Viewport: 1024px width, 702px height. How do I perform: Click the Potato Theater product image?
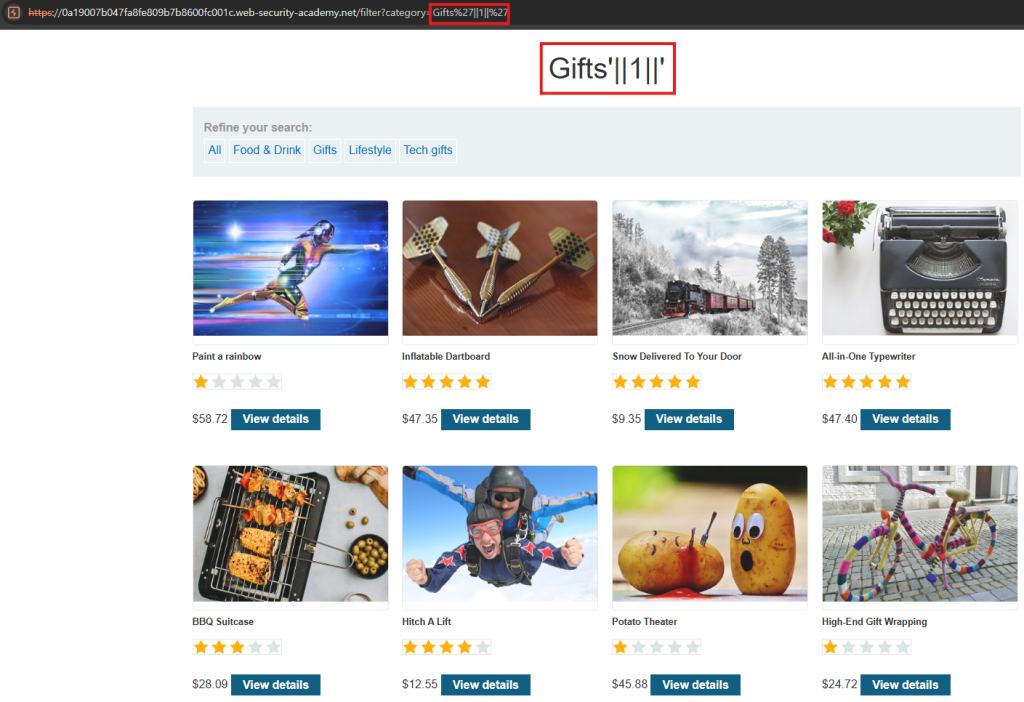(710, 534)
